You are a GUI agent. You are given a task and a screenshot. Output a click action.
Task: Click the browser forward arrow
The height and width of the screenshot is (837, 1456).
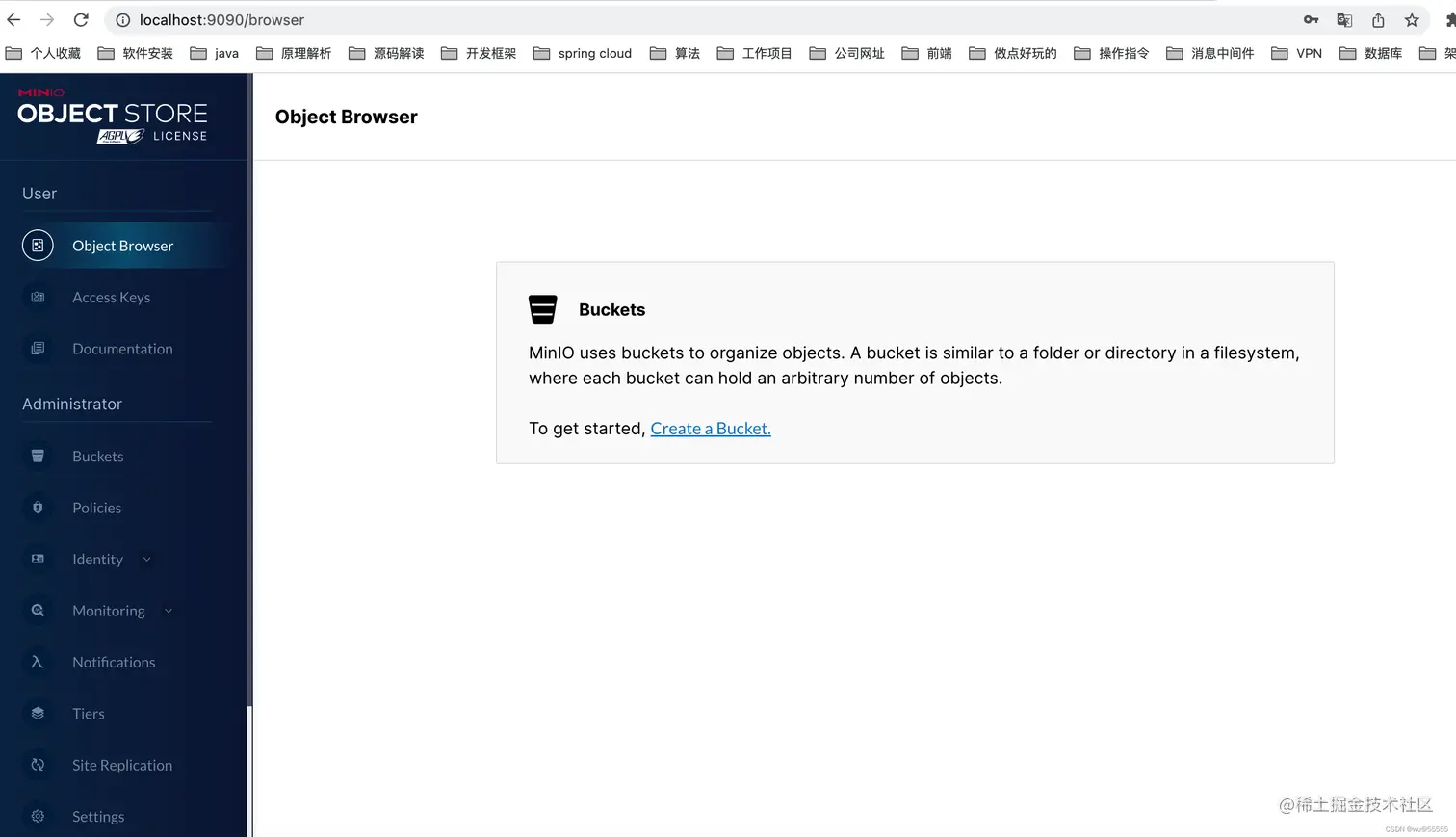[x=47, y=19]
